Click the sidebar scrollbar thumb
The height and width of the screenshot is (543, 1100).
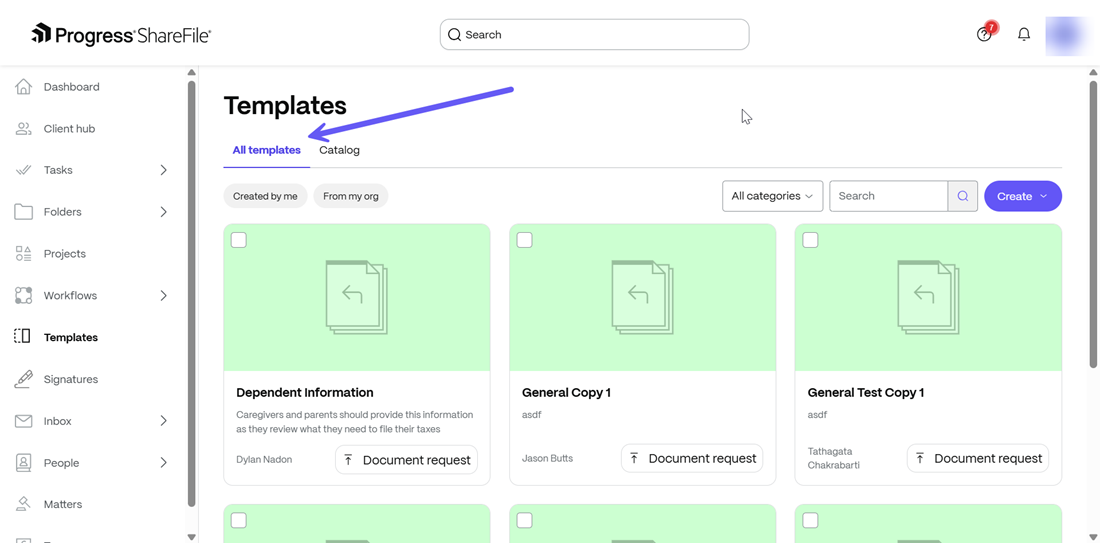click(x=192, y=293)
